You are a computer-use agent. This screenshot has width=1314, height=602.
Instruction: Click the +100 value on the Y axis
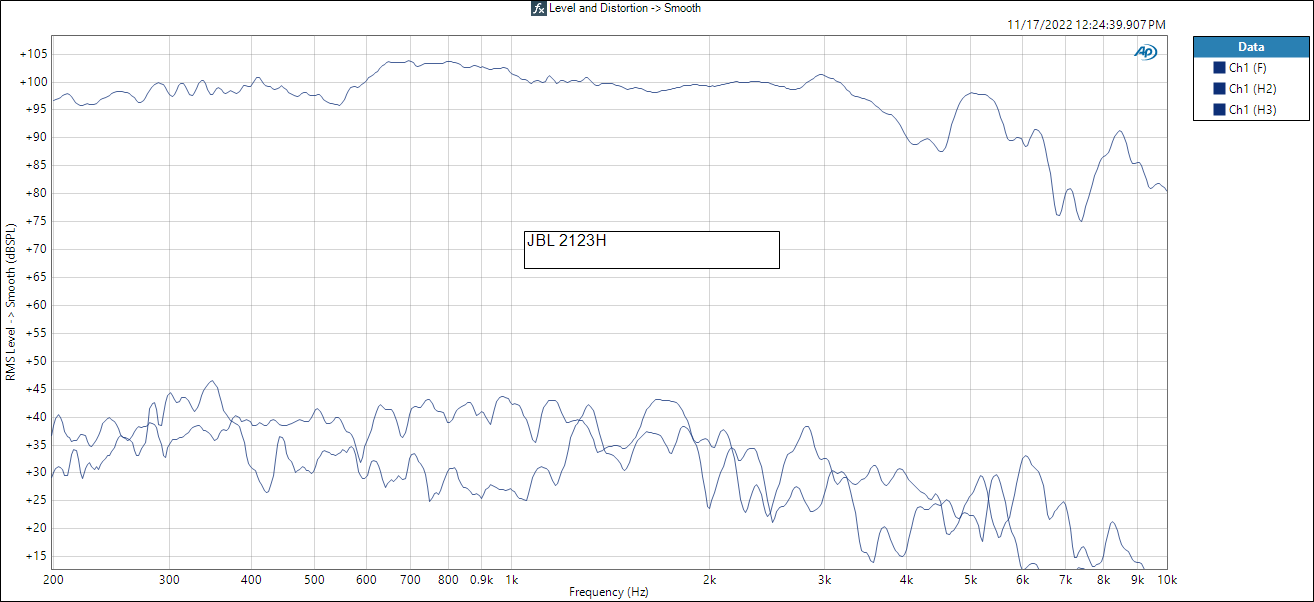click(33, 82)
